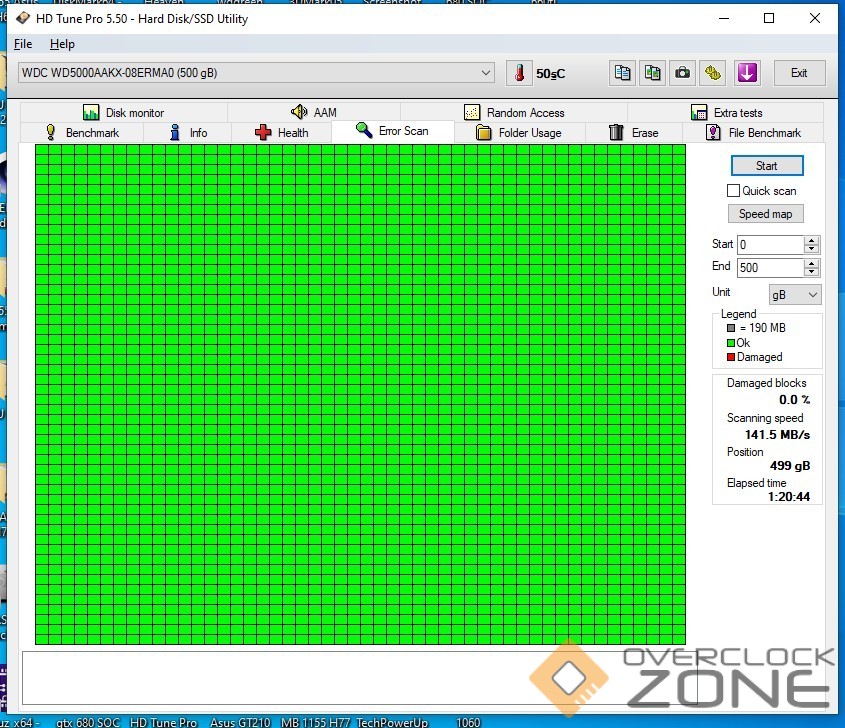Switch to the Folder Usage tab

click(x=520, y=133)
